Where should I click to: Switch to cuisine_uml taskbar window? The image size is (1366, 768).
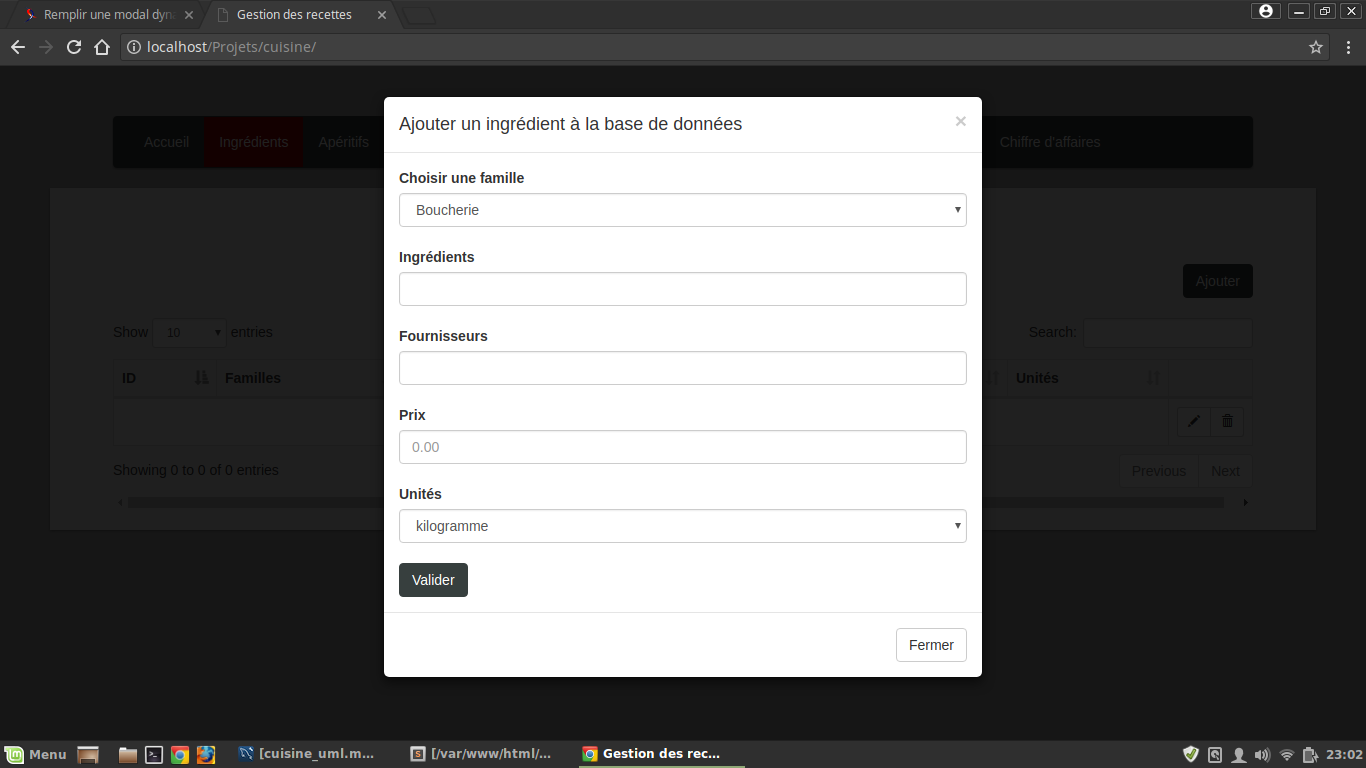coord(307,754)
